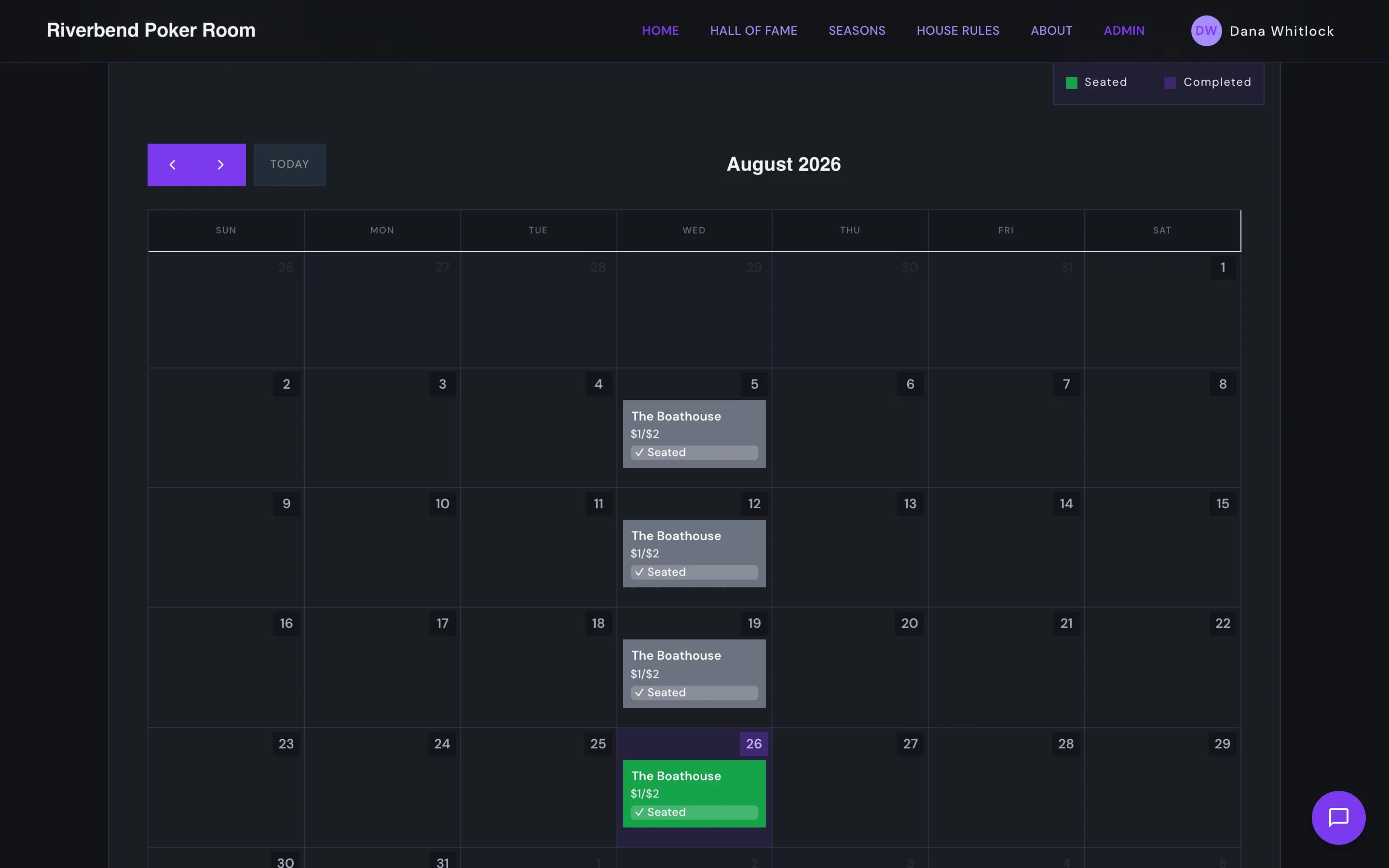Screen dimensions: 1389x868
Task: Select day 29 in the calendar
Action: coord(1223,744)
